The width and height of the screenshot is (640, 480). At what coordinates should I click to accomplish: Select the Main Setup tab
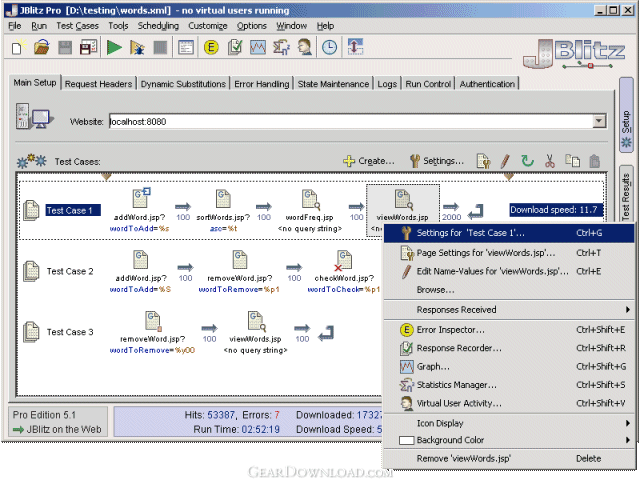point(35,82)
